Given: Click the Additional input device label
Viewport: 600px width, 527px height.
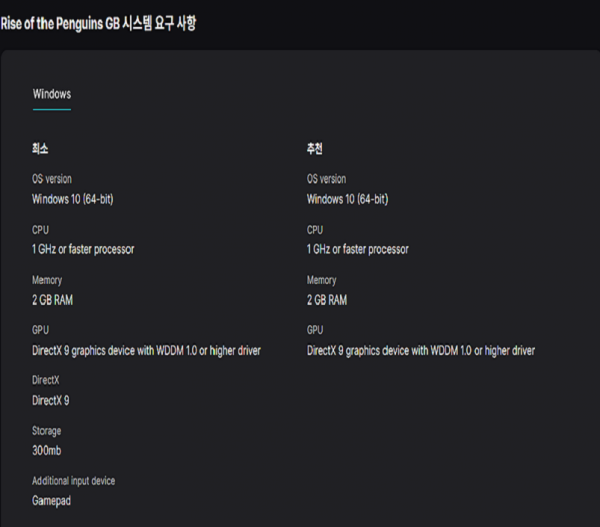Looking at the screenshot, I should pos(73,481).
